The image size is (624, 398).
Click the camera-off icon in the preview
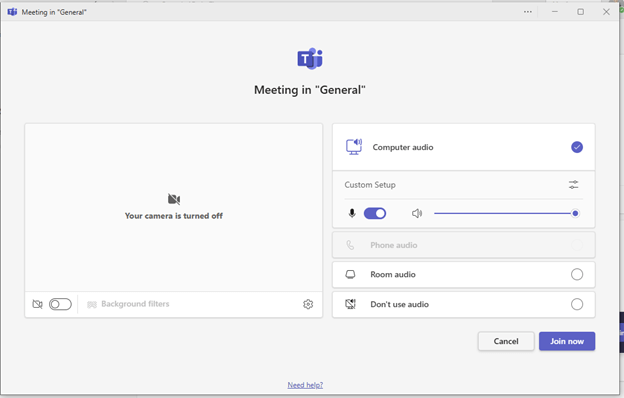coord(174,199)
